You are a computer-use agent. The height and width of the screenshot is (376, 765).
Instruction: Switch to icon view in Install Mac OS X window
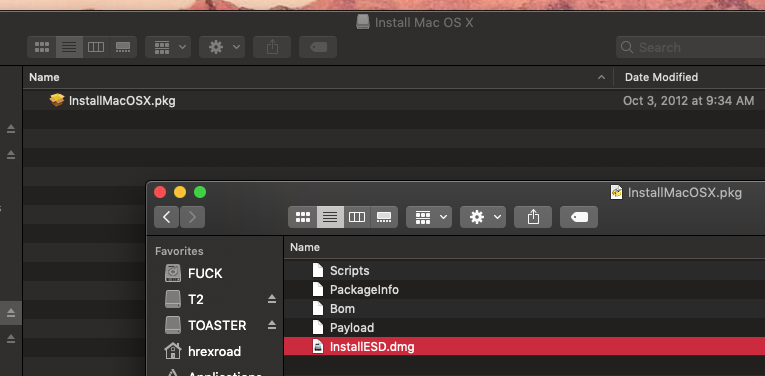[x=41, y=47]
